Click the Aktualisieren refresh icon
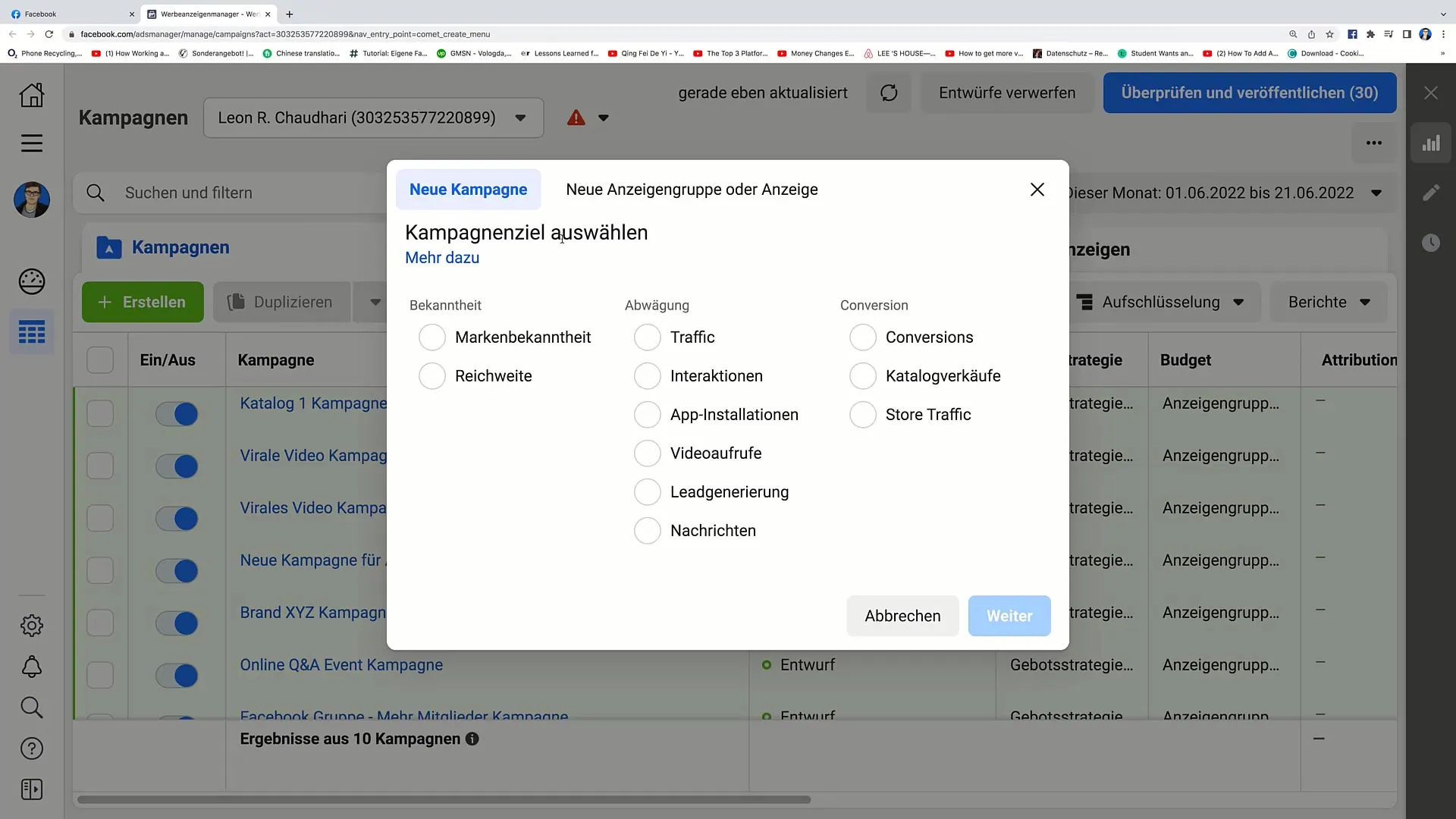 pos(888,92)
